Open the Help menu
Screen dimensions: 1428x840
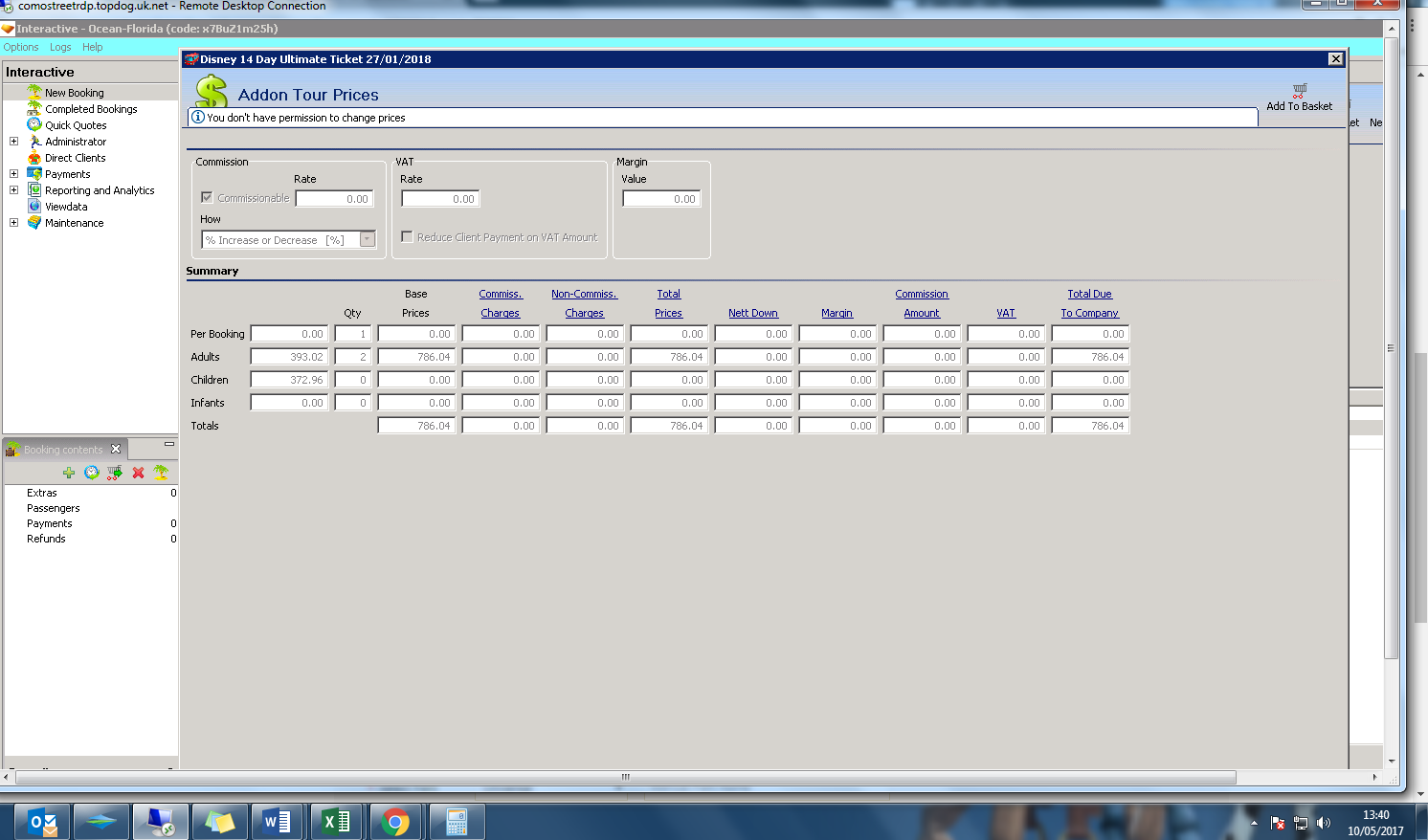click(92, 47)
